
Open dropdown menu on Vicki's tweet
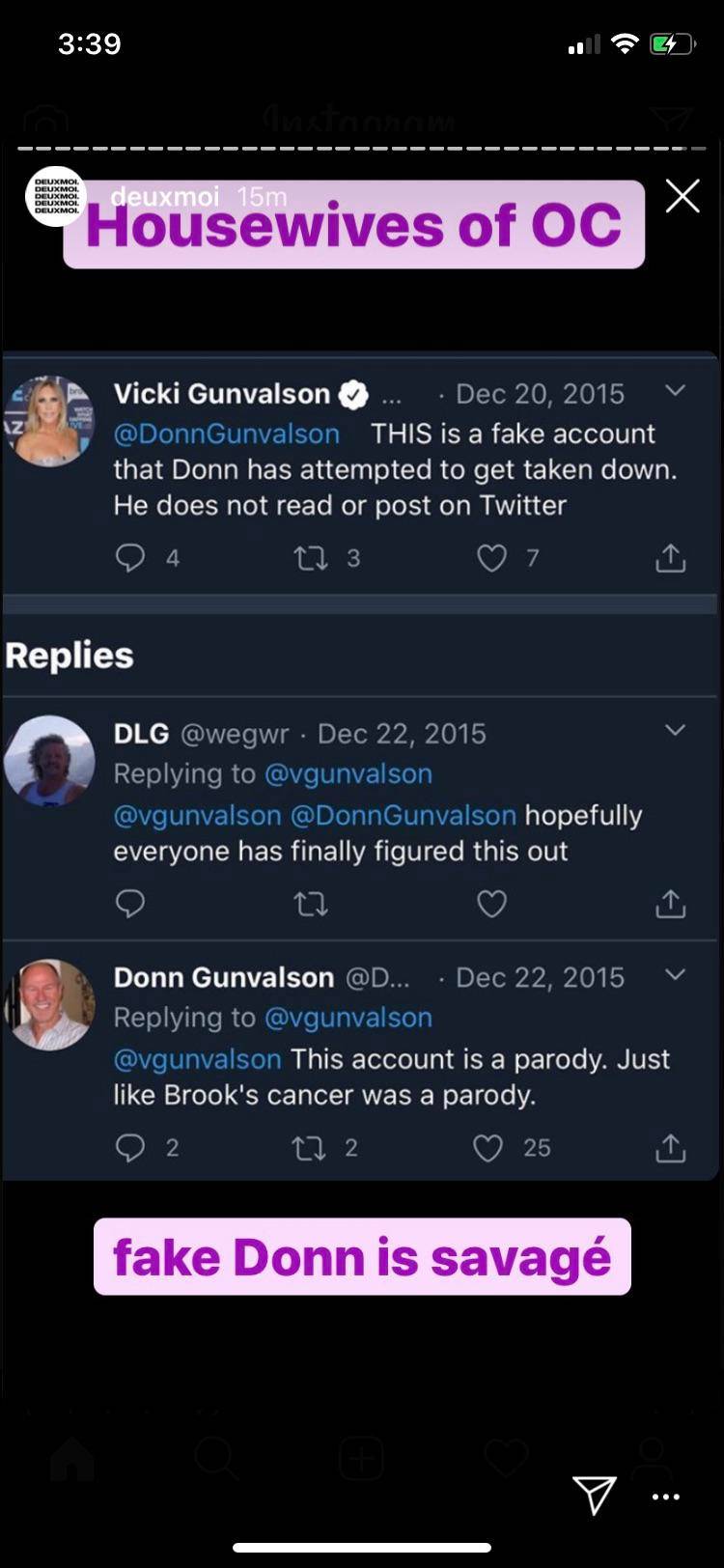coord(675,390)
